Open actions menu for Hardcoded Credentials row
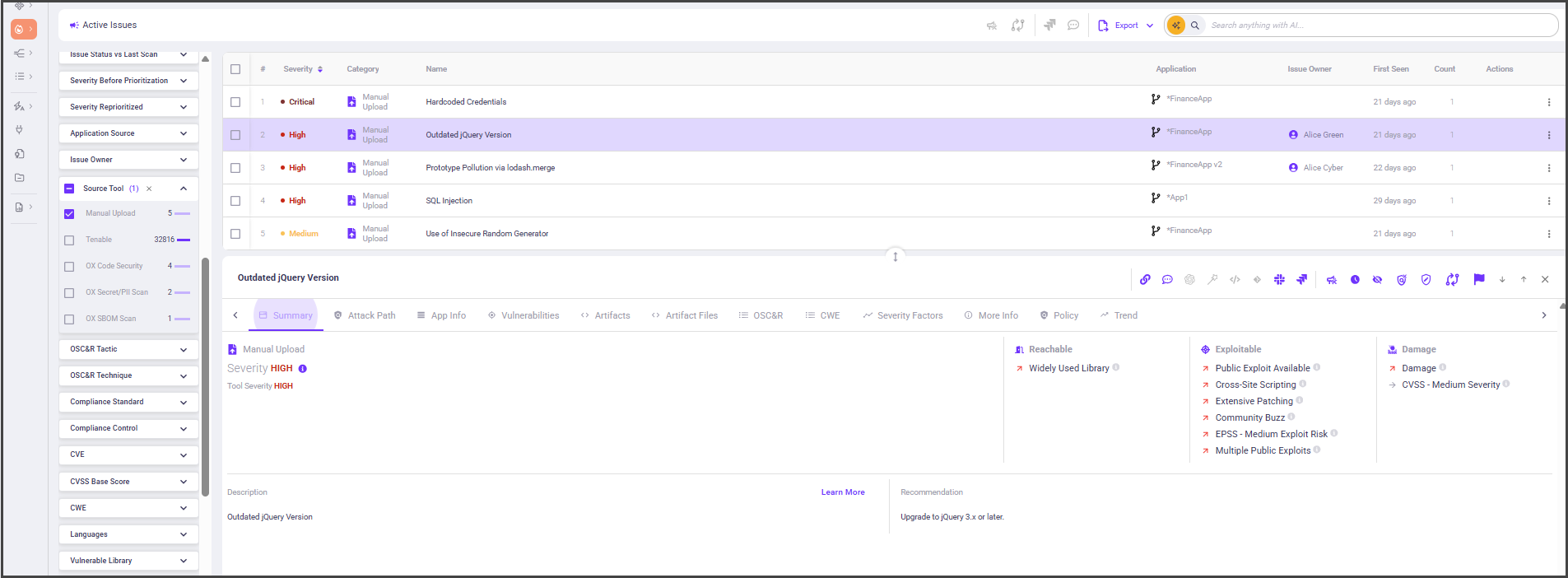Screen dimensions: 1568x578 1548,102
